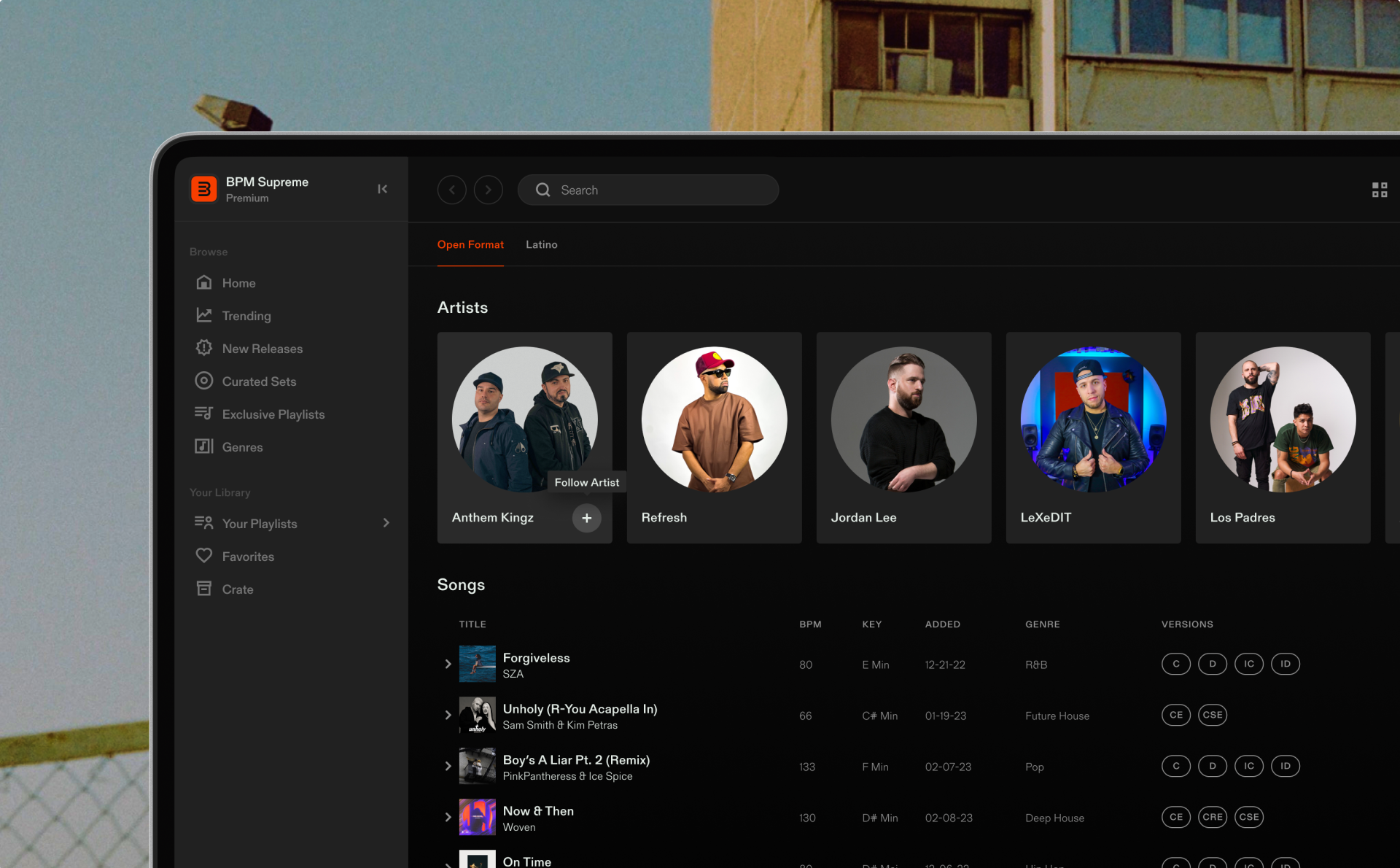Select the Open Format tab
Screen dimensions: 1400x868
[x=470, y=244]
